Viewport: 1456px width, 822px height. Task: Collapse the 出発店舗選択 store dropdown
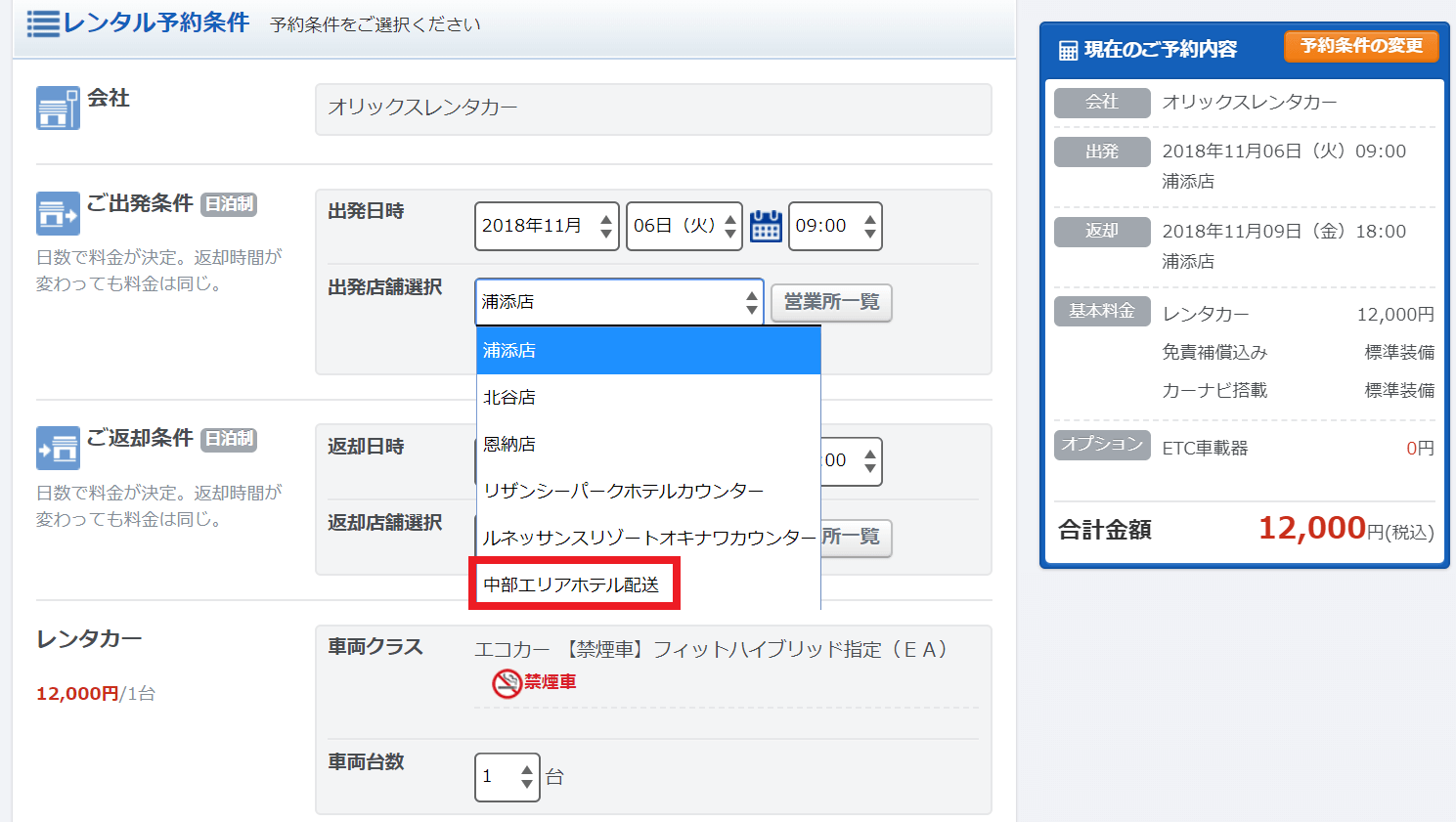(618, 302)
